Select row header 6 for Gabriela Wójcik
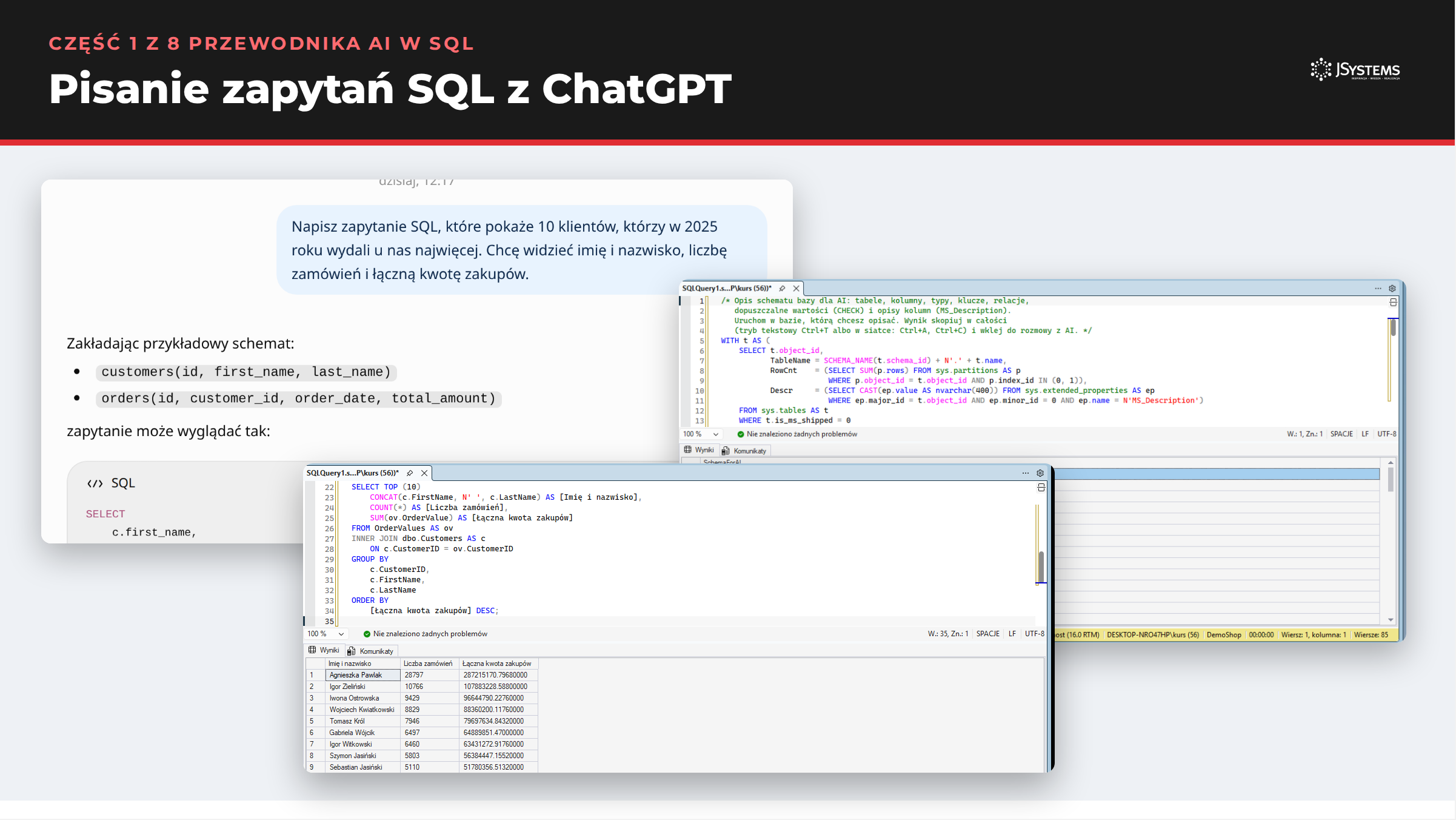 pyautogui.click(x=315, y=733)
